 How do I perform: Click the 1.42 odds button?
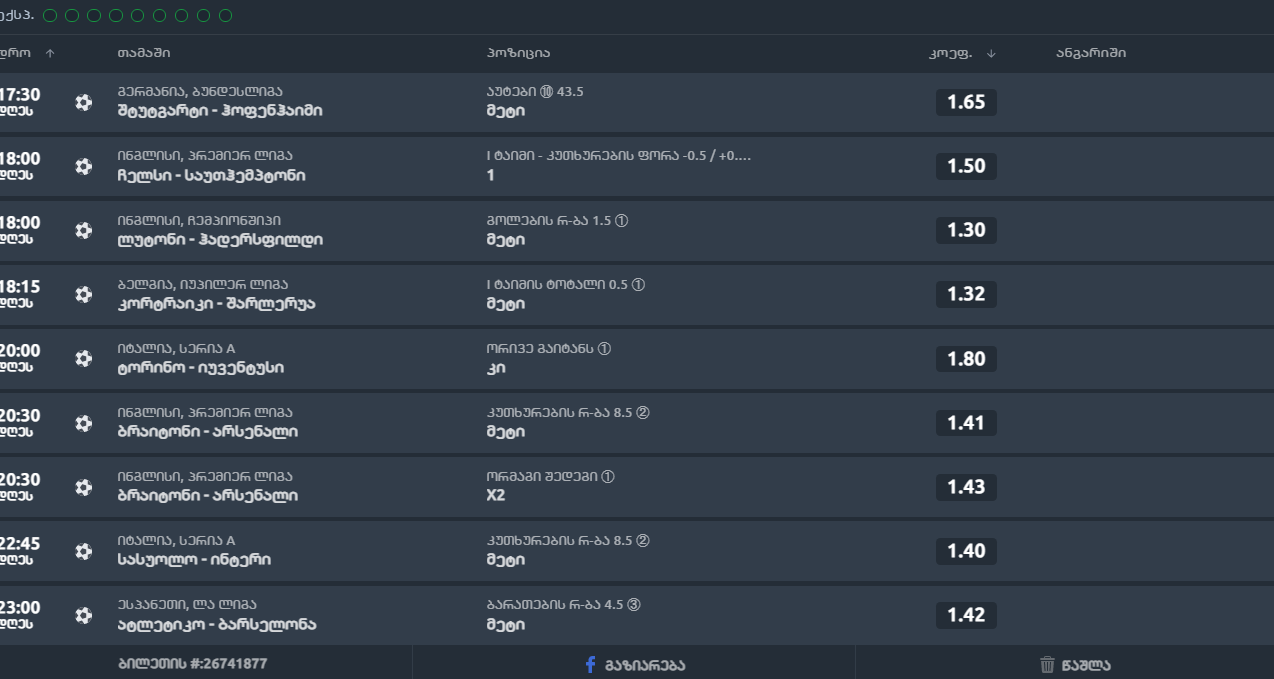point(966,615)
